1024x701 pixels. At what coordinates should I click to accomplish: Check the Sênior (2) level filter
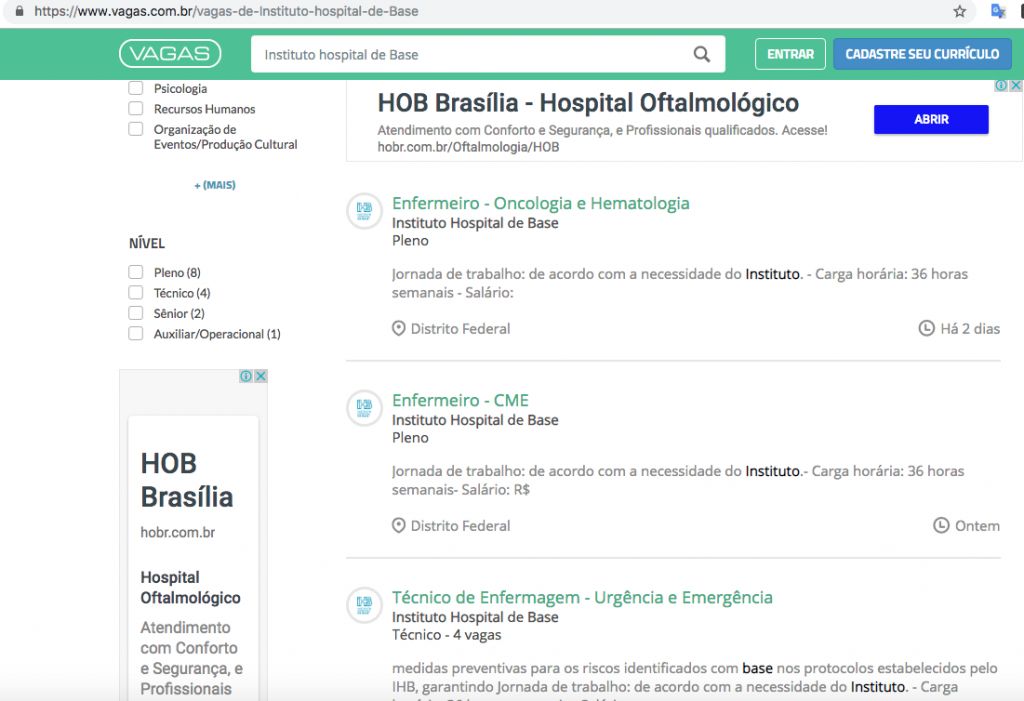[x=136, y=314]
